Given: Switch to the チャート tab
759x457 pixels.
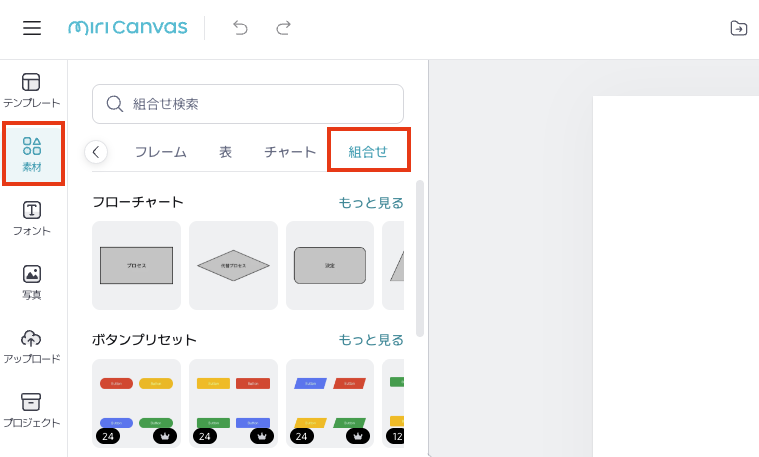Looking at the screenshot, I should point(290,152).
